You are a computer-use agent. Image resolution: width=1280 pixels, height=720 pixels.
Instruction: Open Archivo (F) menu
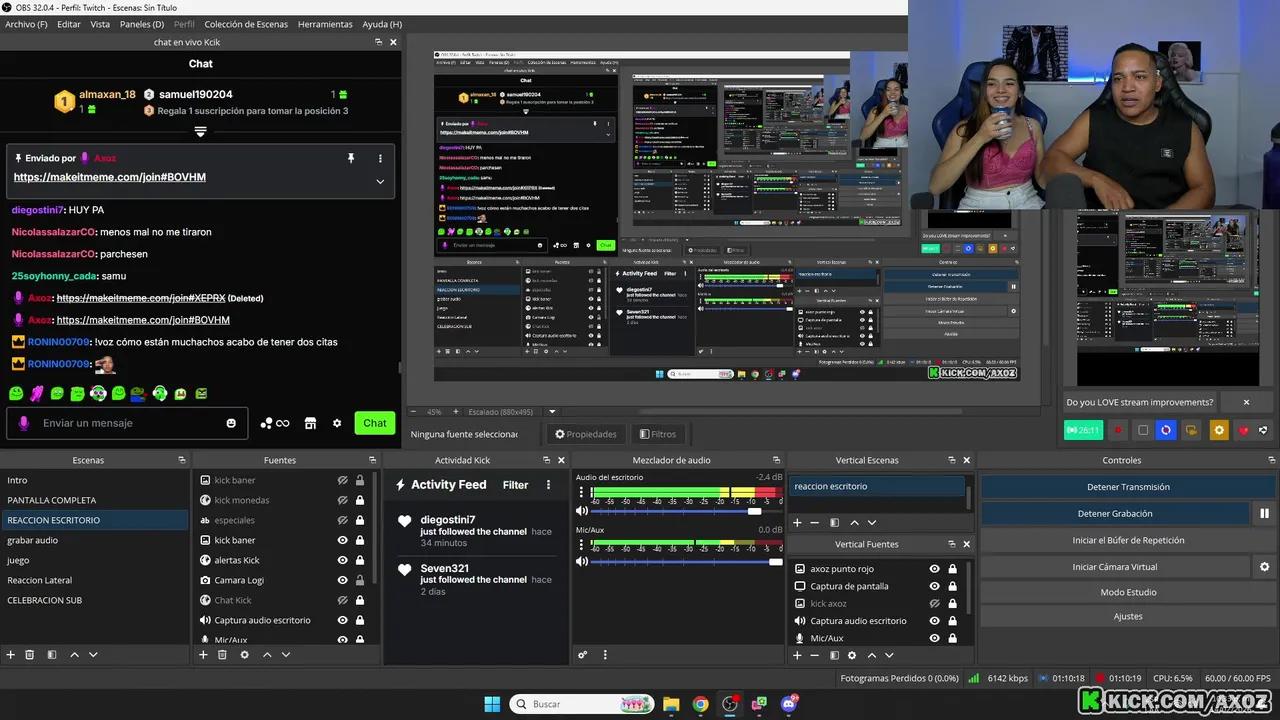click(26, 24)
